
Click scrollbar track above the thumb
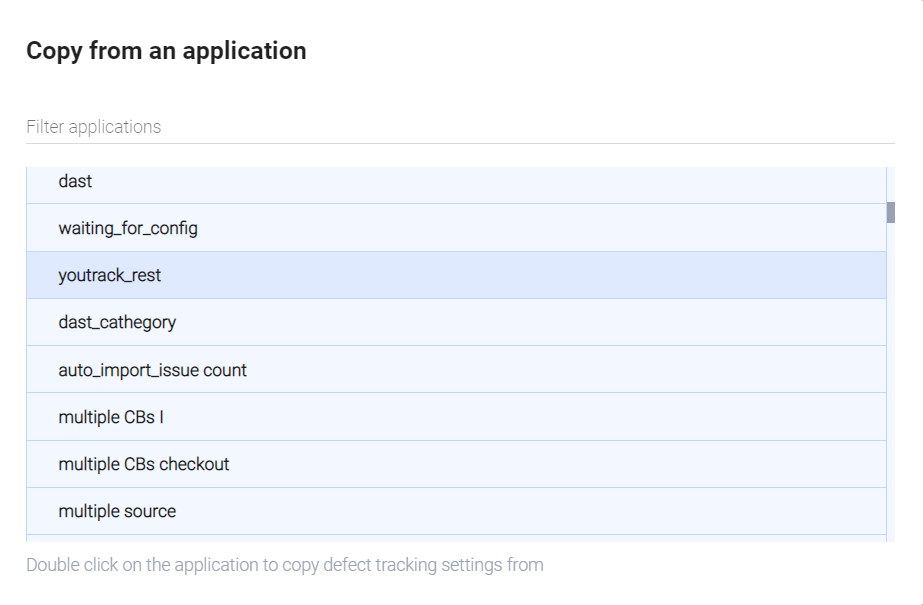point(890,184)
